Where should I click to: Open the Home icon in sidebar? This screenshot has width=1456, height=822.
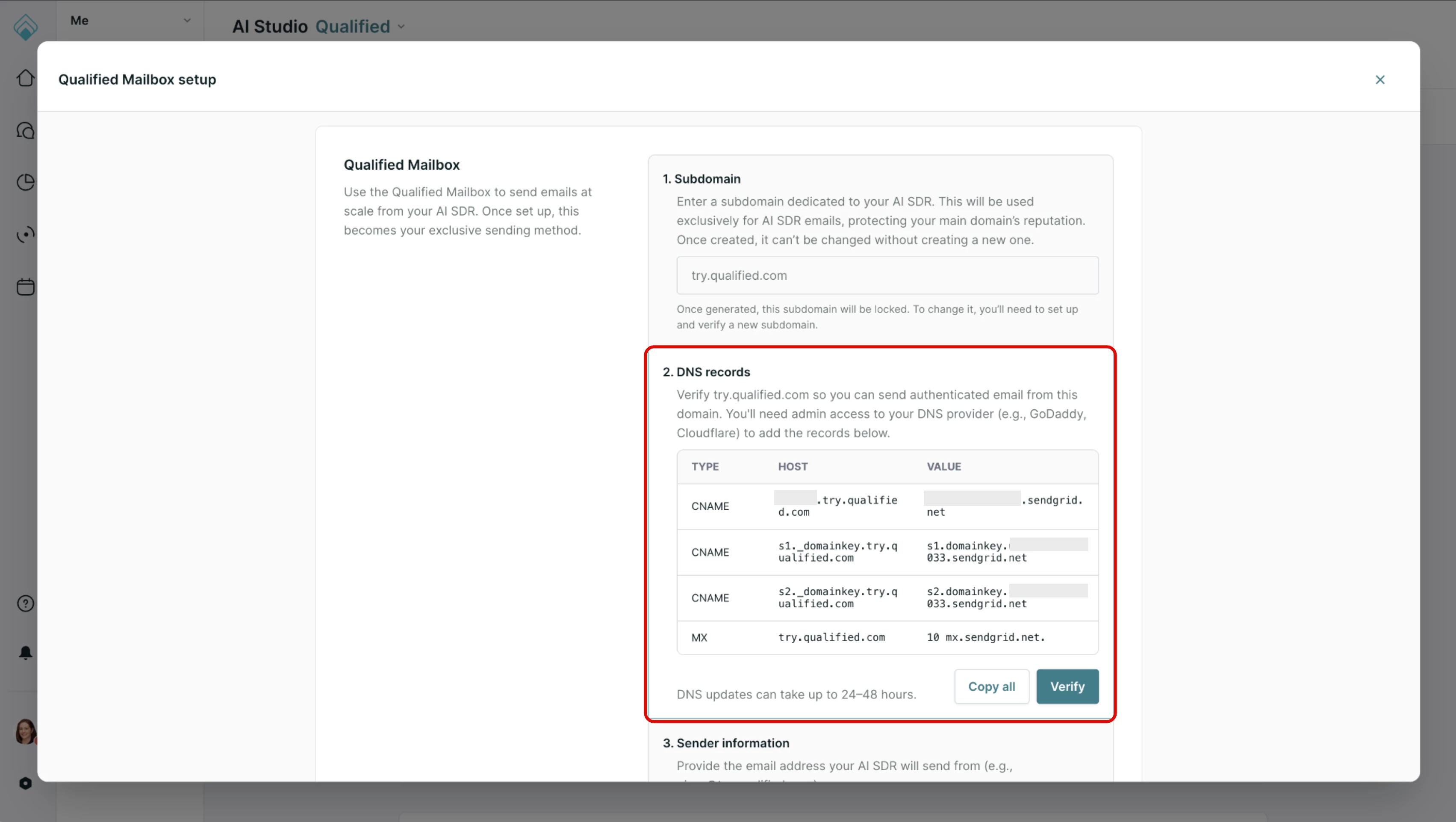[x=25, y=78]
